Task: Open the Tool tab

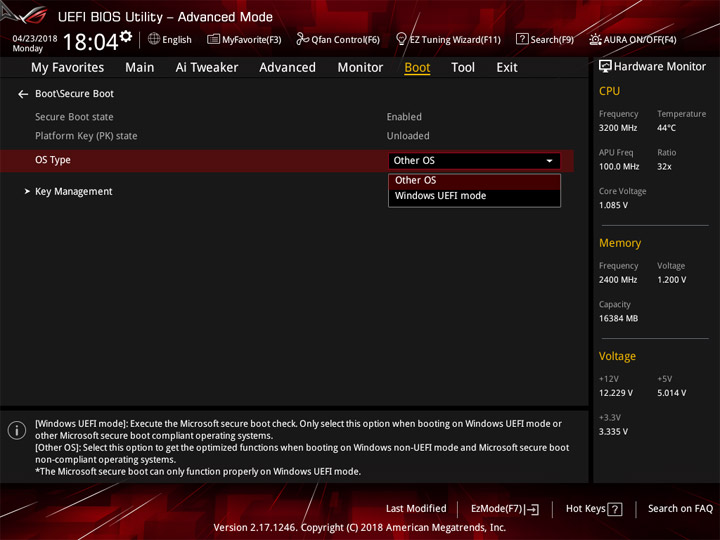Action: coord(463,68)
